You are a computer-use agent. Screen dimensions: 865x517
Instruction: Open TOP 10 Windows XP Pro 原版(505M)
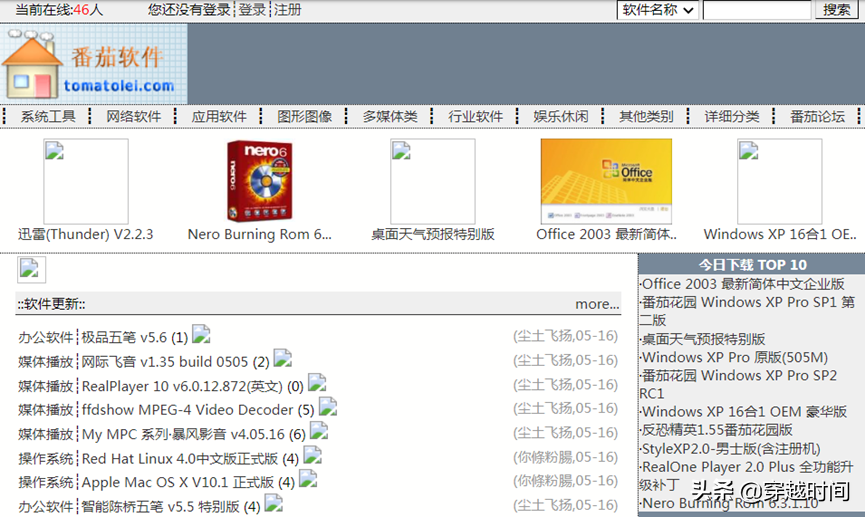(x=735, y=357)
